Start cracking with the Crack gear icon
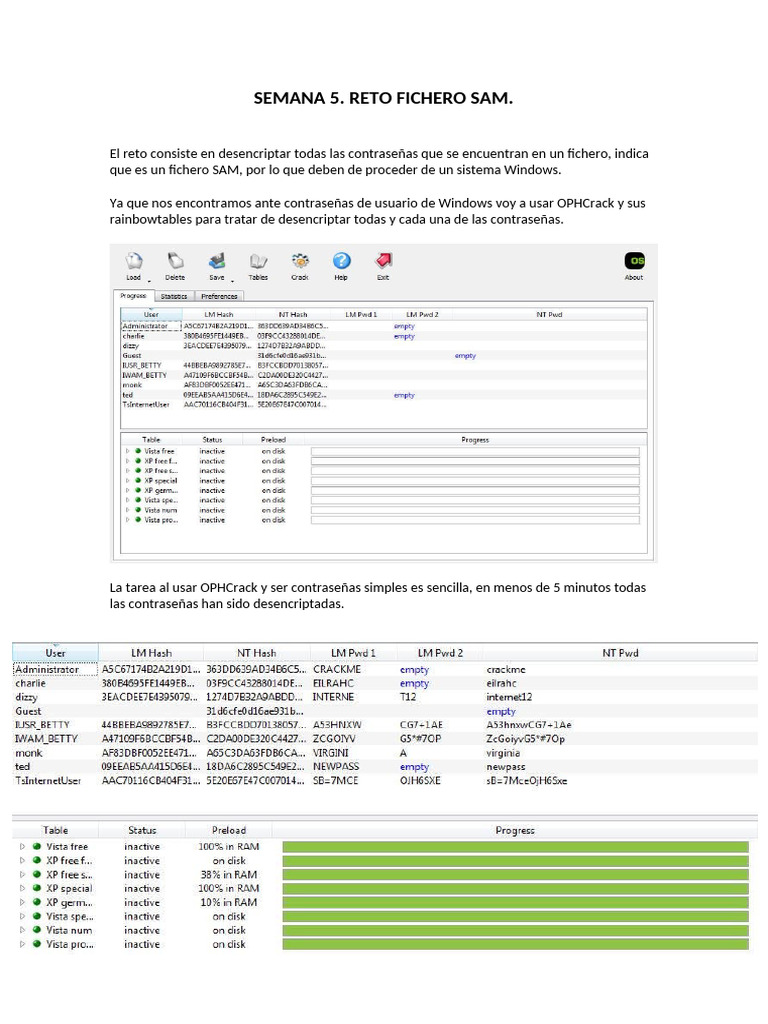The width and height of the screenshot is (768, 1024). [300, 261]
